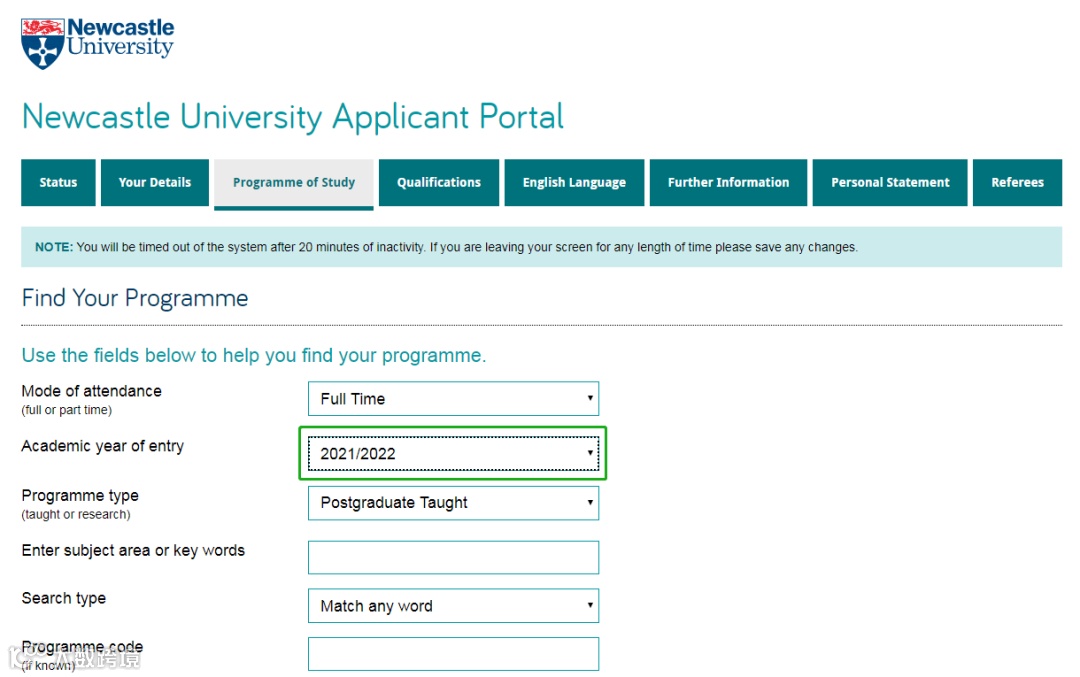Image resolution: width=1080 pixels, height=677 pixels.
Task: Open the Academic year of entry dropdown
Action: tap(453, 453)
